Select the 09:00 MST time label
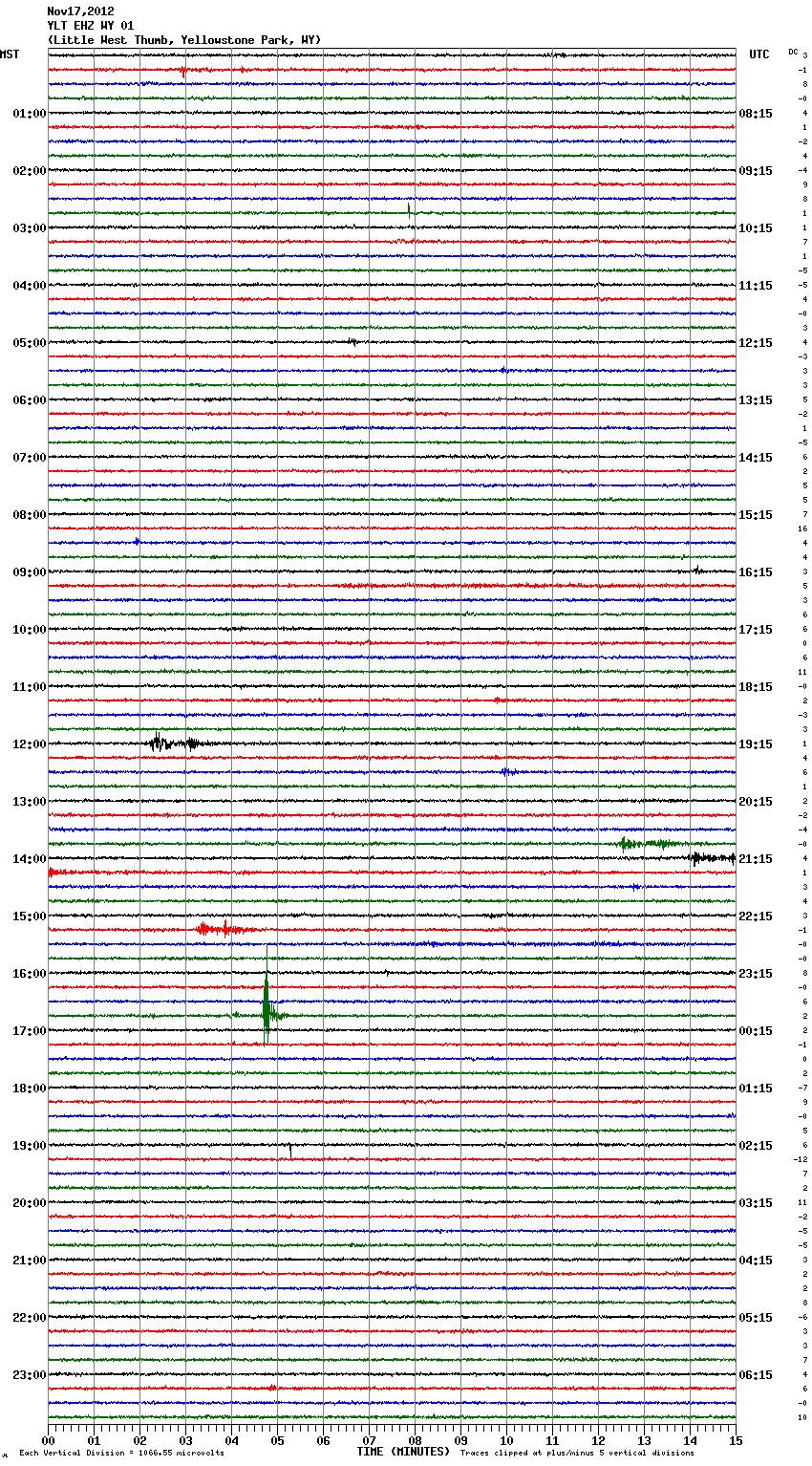Viewport: 812px width, 1466px height. point(30,572)
